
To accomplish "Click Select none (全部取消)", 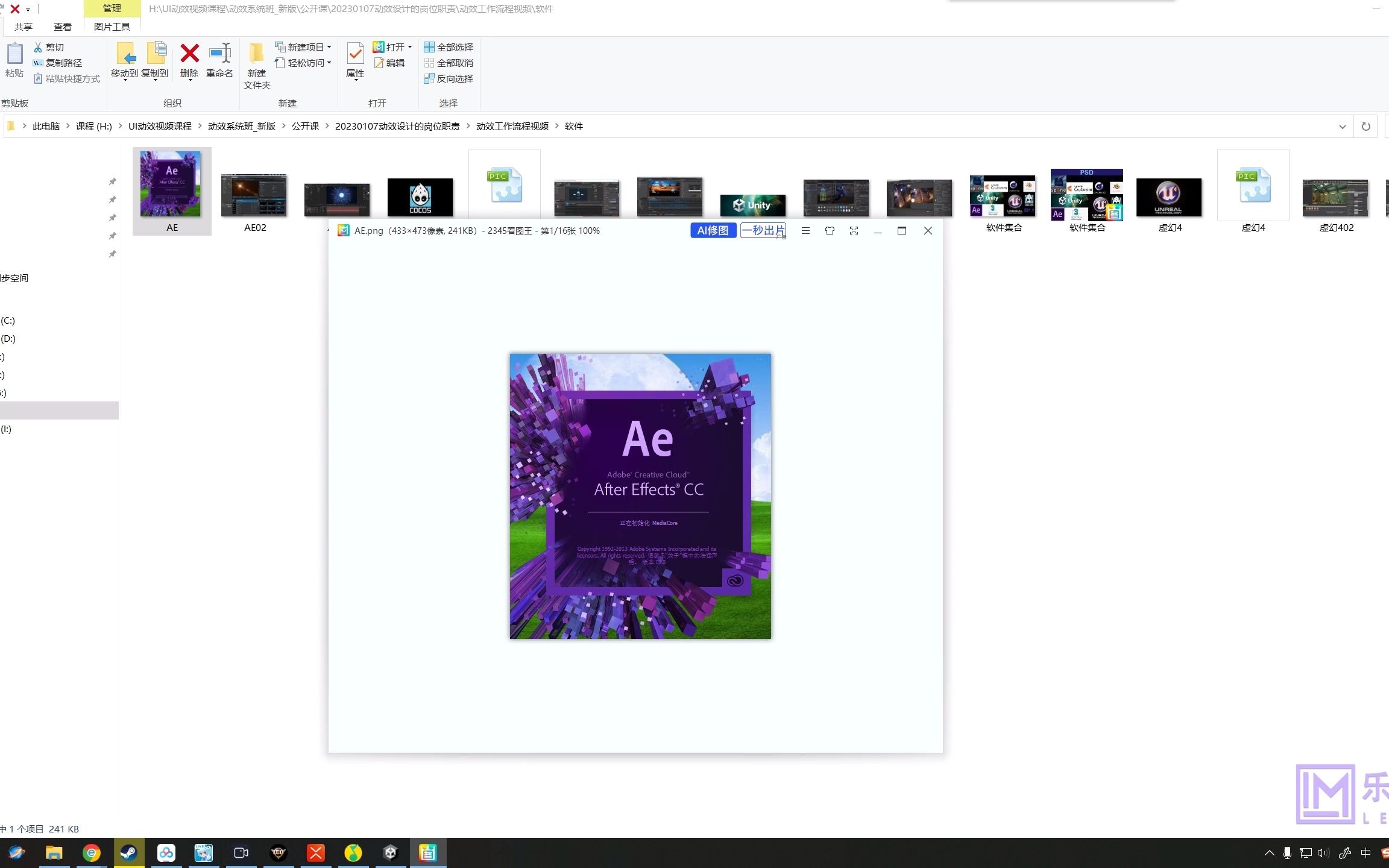I will (449, 63).
